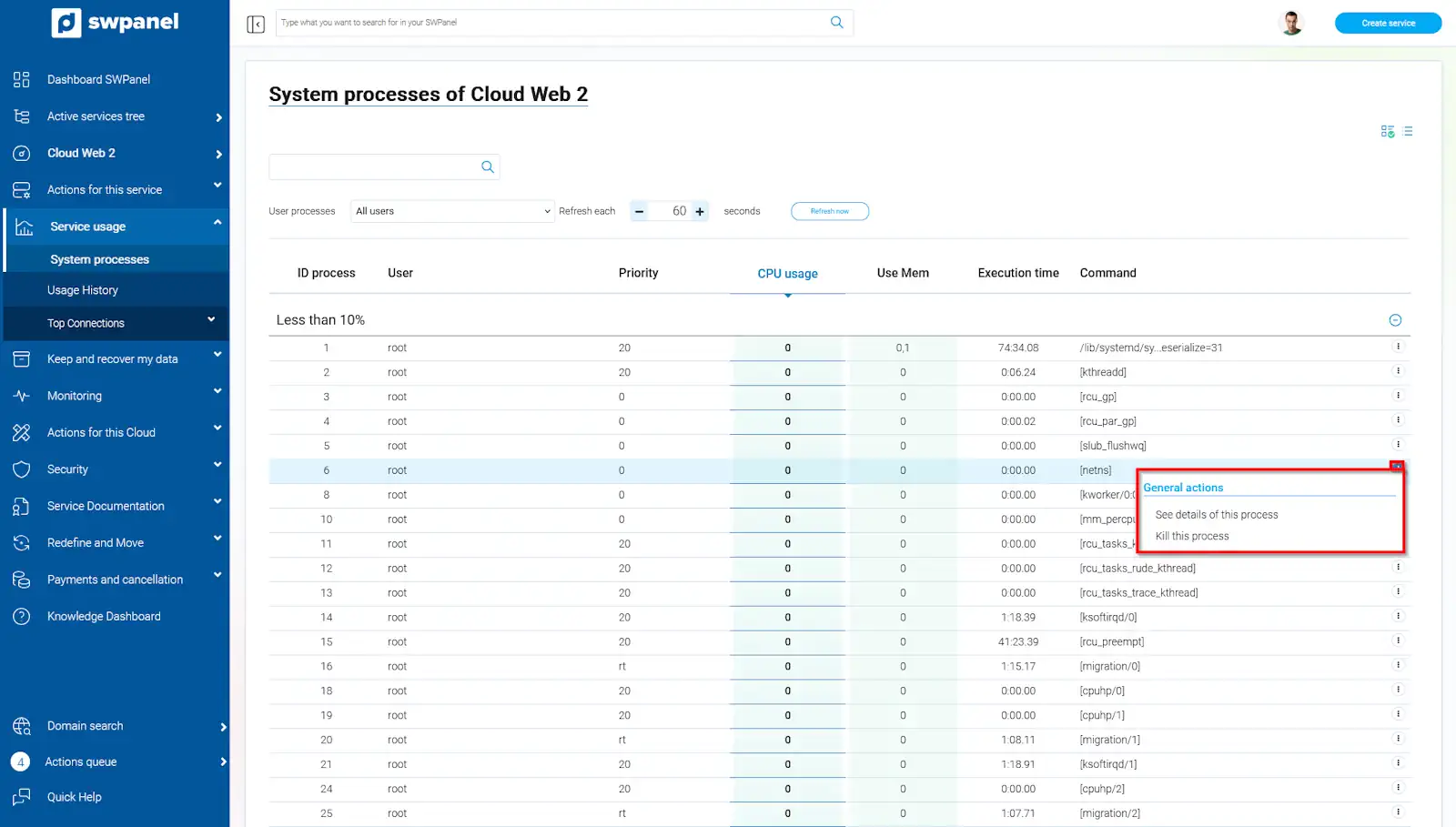Switch to the list view icon
Screen dimensions: 1456x827
pos(1409,132)
